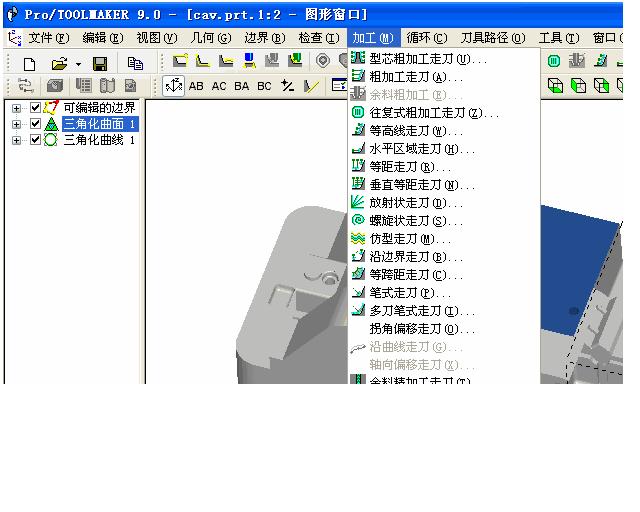The height and width of the screenshot is (512, 640).
Task: Open the 刀具路径(O) menu
Action: [x=493, y=38]
